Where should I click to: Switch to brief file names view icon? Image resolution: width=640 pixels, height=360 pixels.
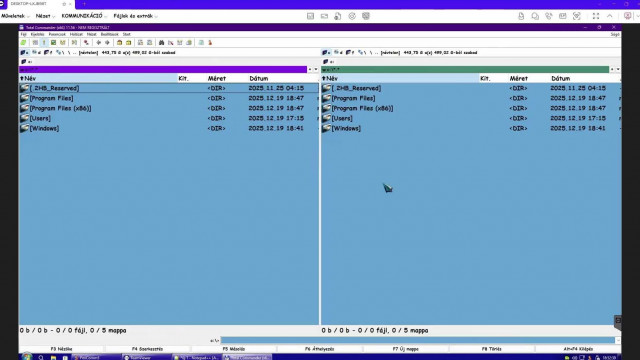[35, 42]
